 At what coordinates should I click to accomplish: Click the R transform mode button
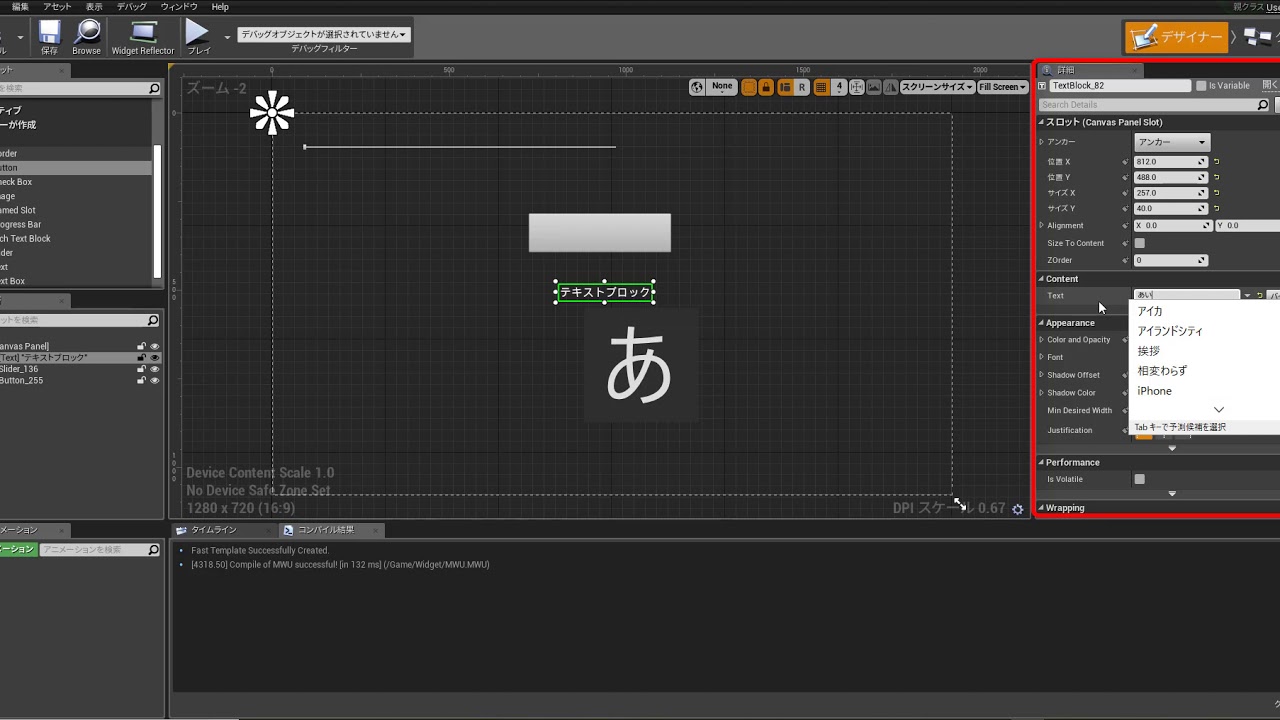click(802, 87)
